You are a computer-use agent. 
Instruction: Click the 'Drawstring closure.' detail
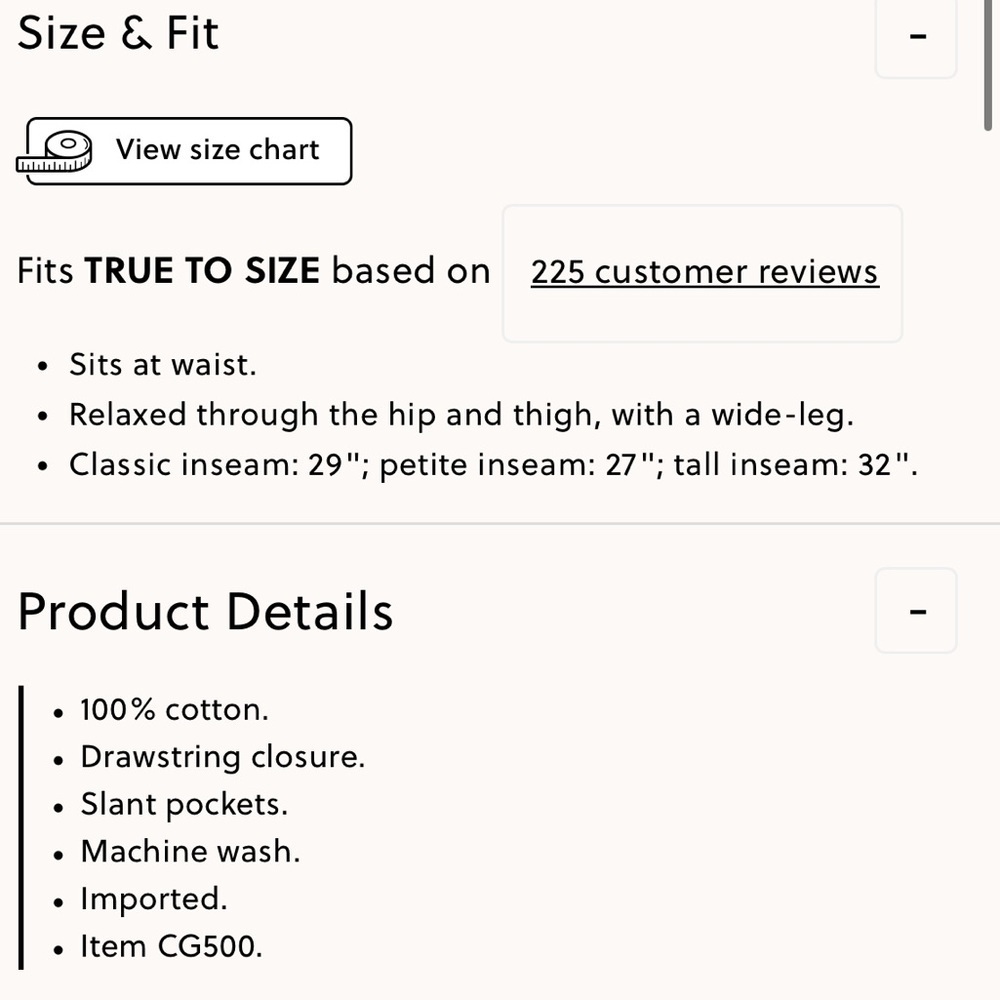tap(222, 757)
